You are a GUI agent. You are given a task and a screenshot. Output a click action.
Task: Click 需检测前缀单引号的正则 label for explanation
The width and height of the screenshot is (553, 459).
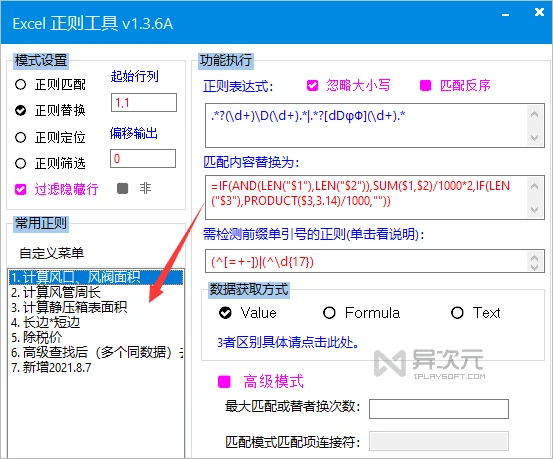point(314,234)
